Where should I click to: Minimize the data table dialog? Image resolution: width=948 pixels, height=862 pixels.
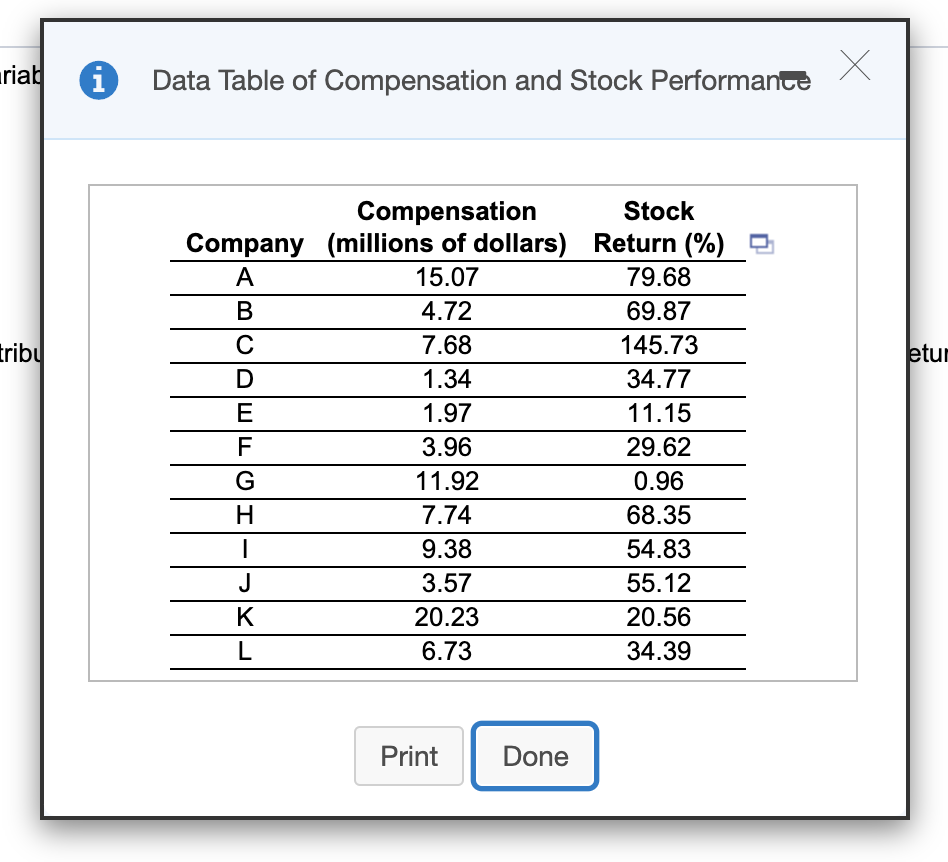793,75
